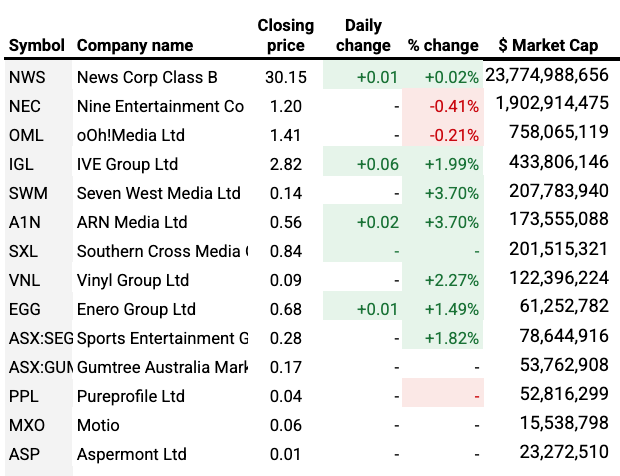The image size is (620, 476).
Task: Click Nine Entertainment's -0.41% change cell
Action: click(x=441, y=106)
